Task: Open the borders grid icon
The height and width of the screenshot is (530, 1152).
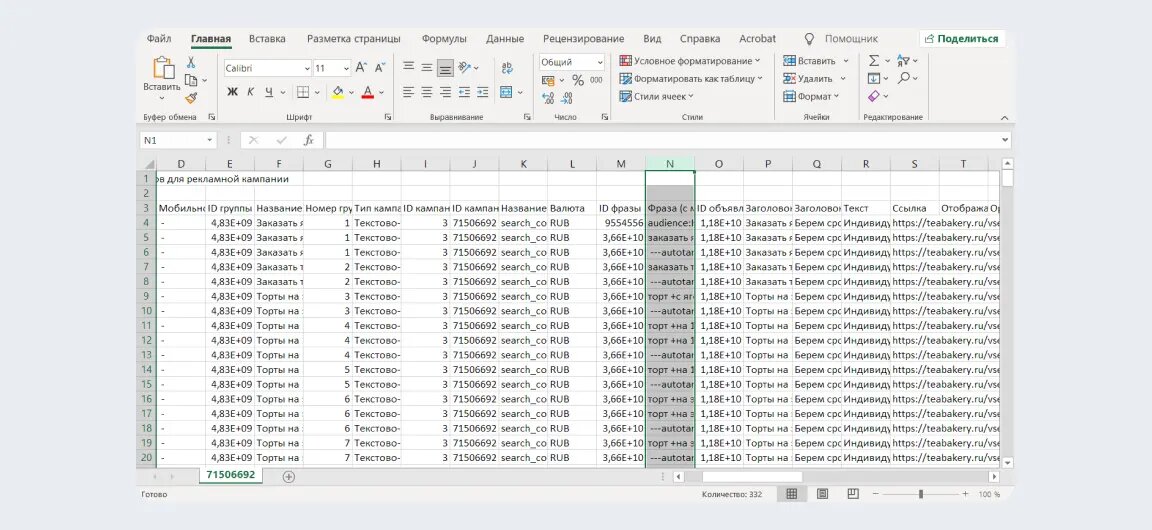Action: point(303,92)
